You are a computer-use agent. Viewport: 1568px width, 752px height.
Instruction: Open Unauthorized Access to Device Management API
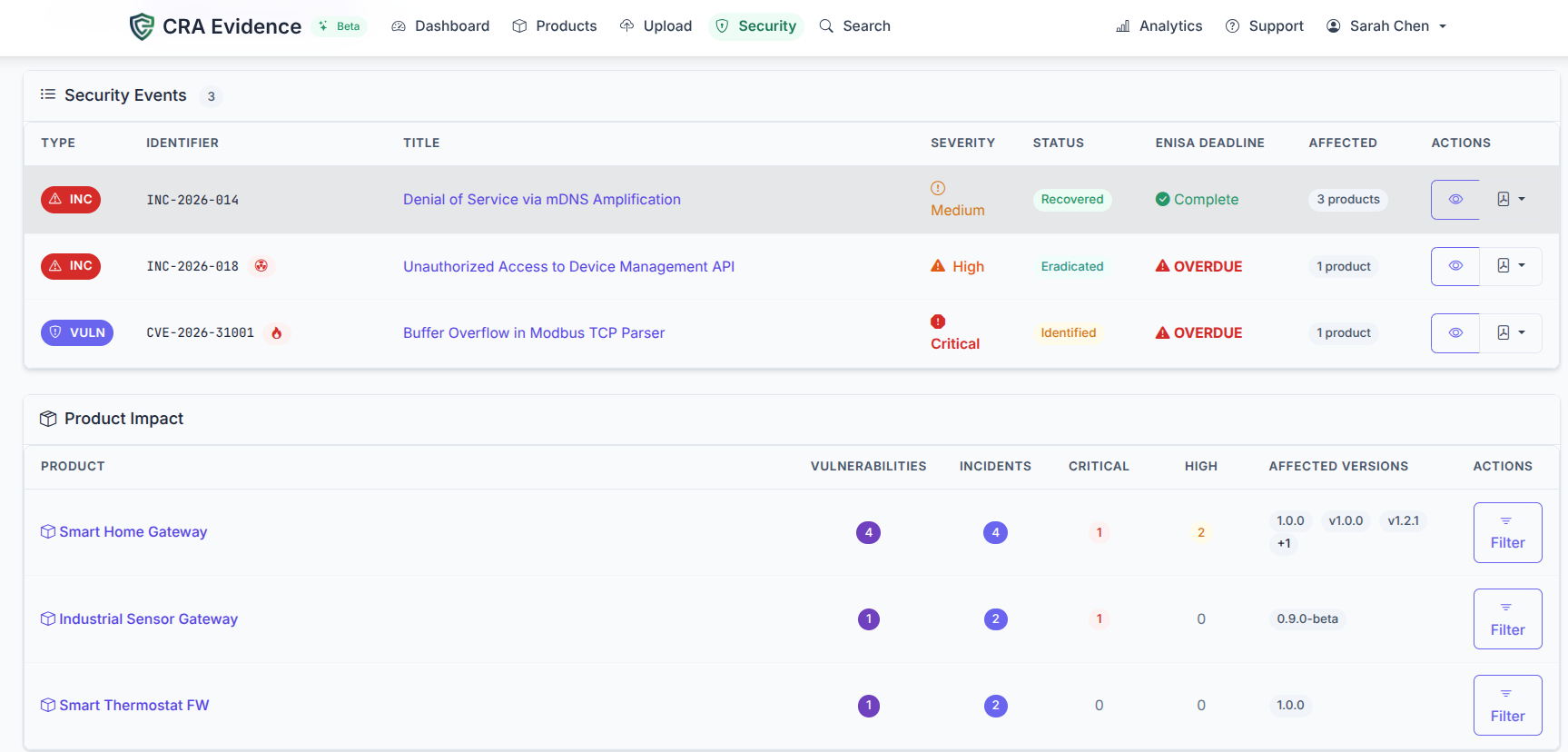(x=569, y=267)
